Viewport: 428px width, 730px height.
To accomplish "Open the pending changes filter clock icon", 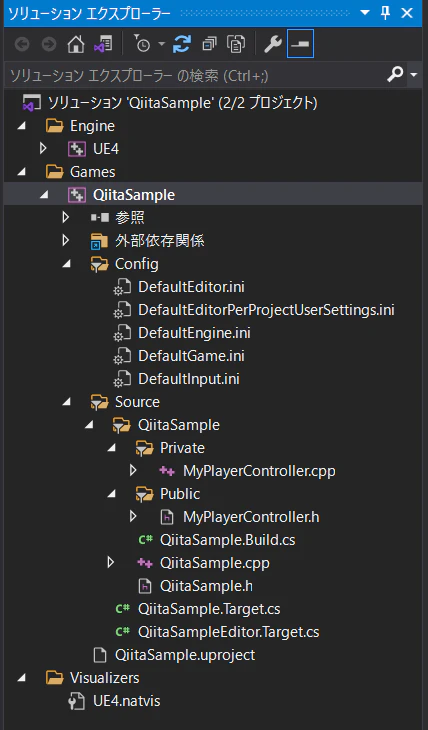I will pyautogui.click(x=142, y=44).
